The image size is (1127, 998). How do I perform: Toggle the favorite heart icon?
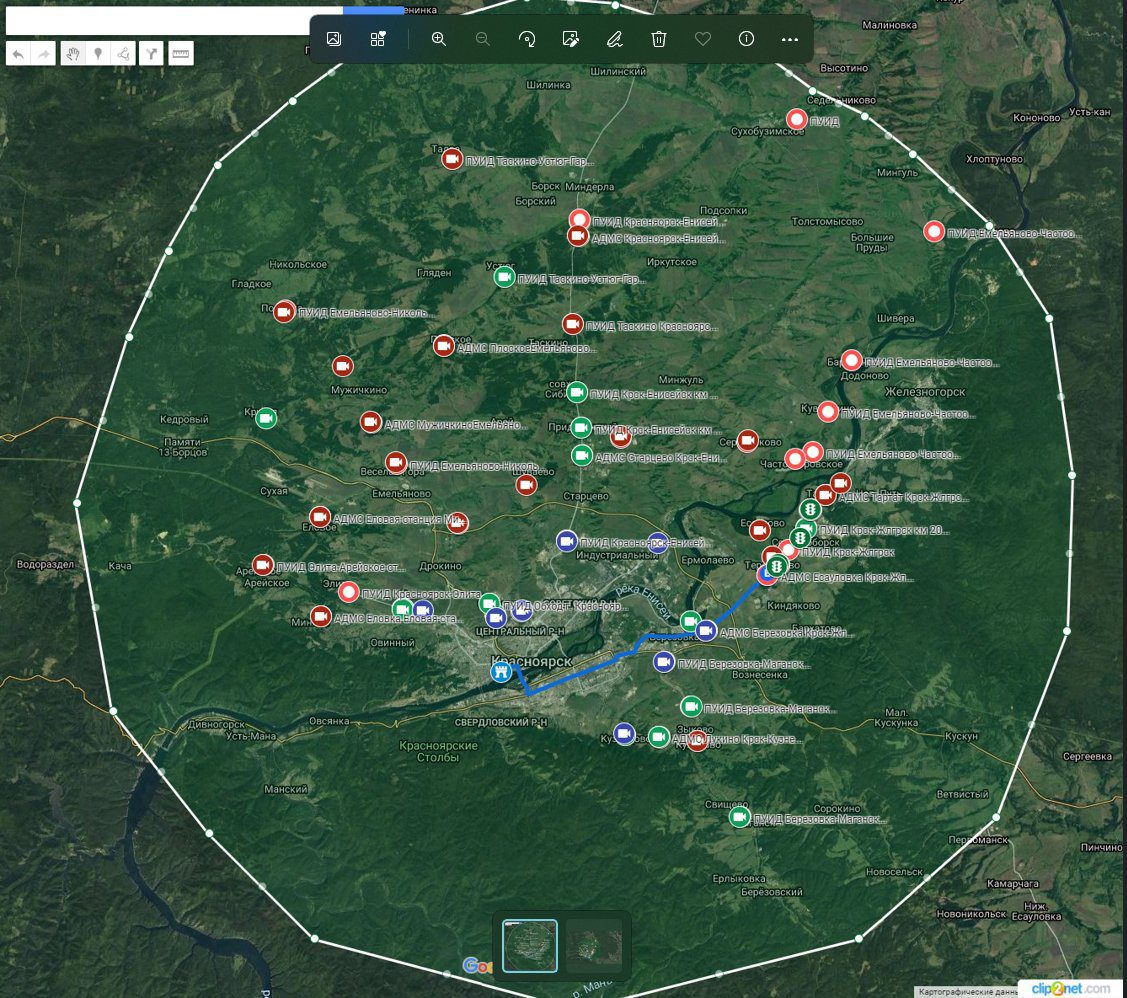click(x=702, y=39)
